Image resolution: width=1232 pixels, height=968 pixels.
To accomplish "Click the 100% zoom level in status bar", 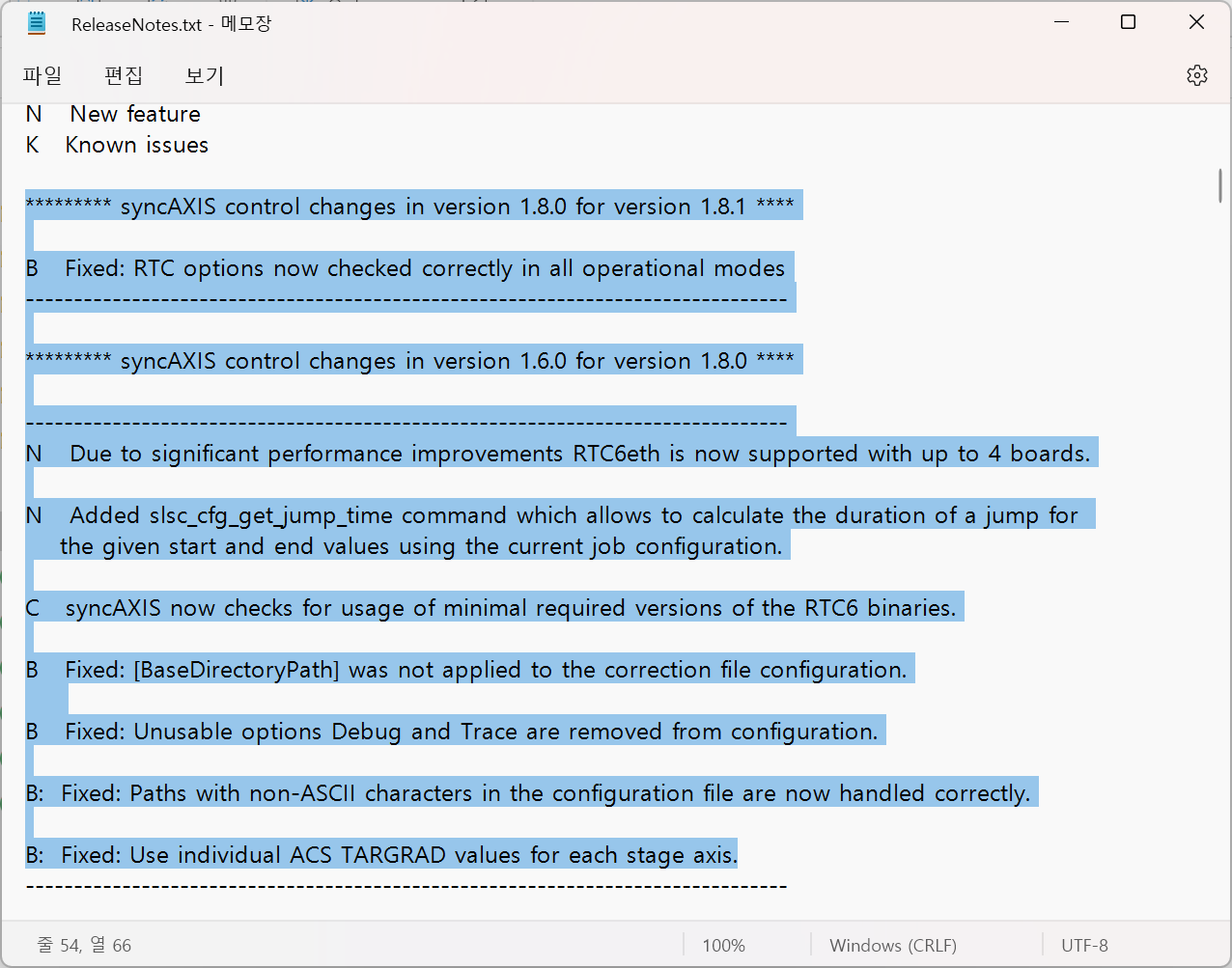I will click(x=723, y=946).
